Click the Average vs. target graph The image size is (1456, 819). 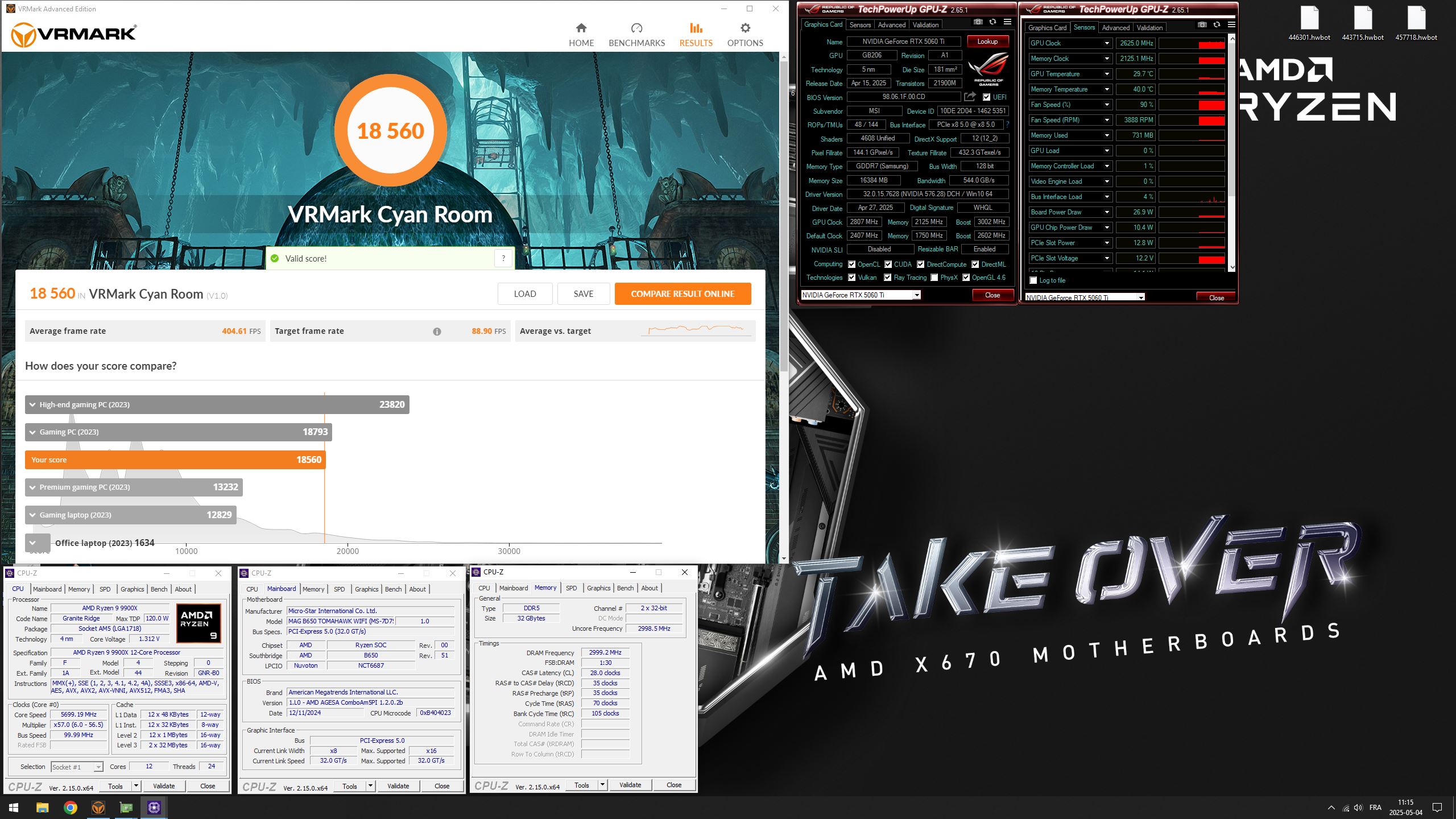tap(695, 330)
